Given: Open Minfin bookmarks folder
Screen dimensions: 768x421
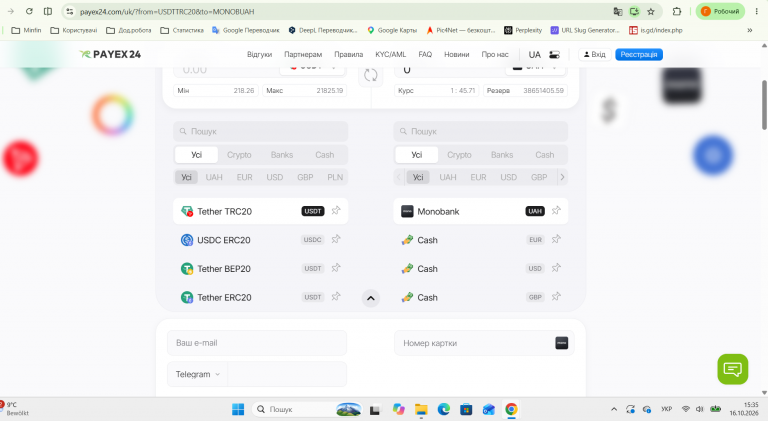Looking at the screenshot, I should coord(26,30).
